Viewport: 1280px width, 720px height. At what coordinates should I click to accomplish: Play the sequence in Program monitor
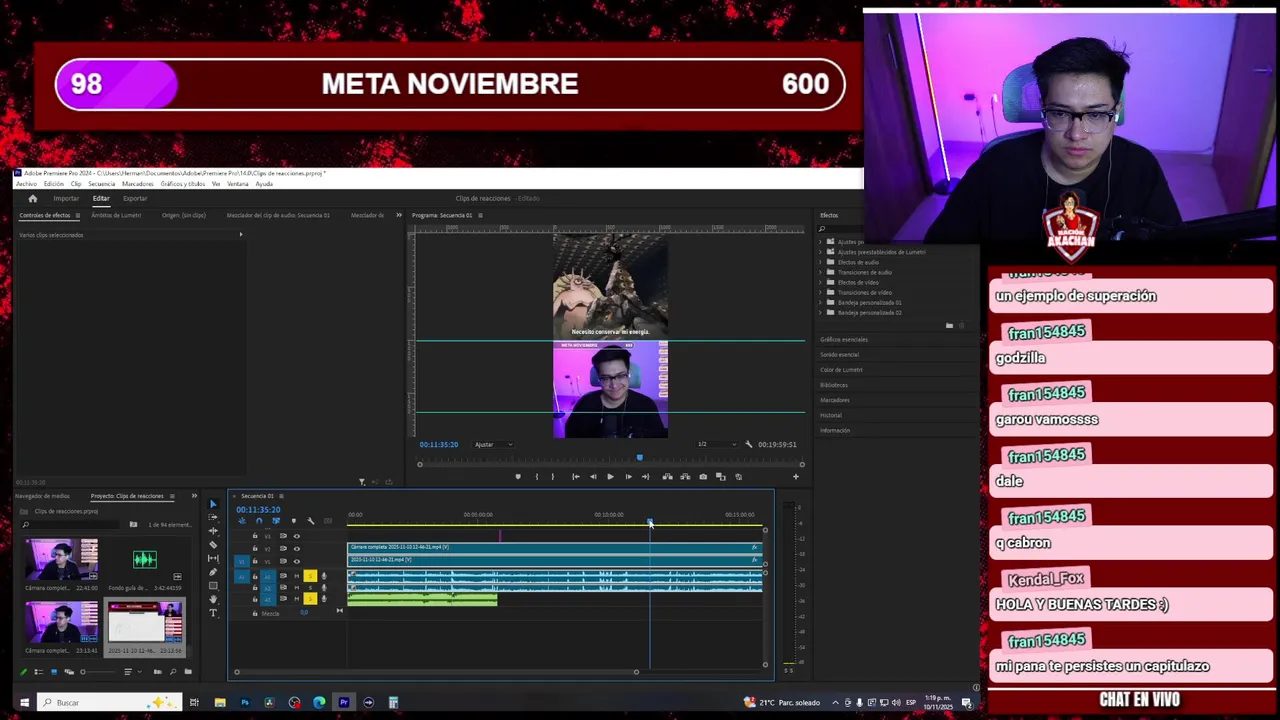[x=610, y=477]
